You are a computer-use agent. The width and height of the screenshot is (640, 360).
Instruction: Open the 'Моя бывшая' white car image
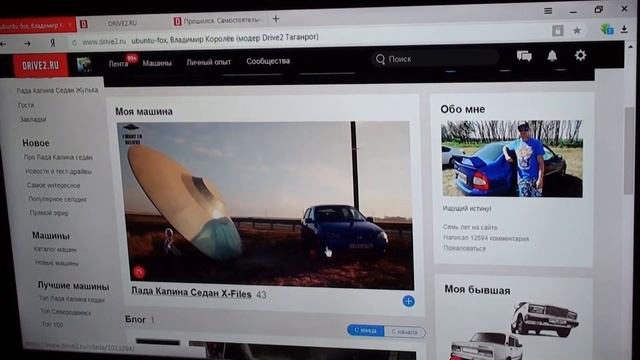[514, 331]
